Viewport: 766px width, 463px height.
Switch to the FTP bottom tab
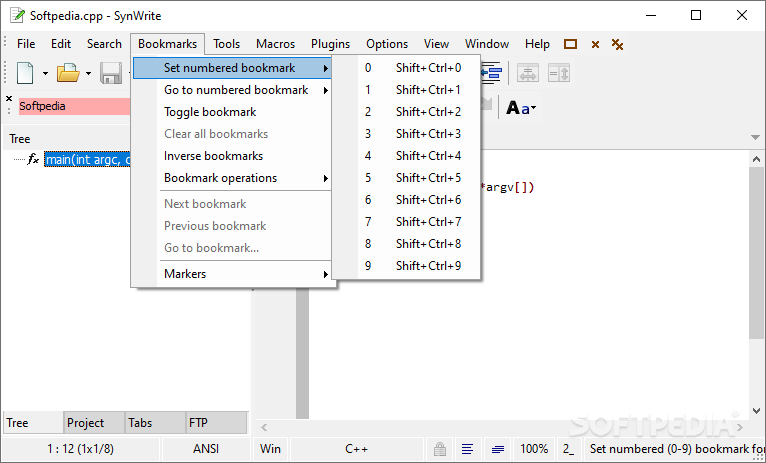click(216, 422)
